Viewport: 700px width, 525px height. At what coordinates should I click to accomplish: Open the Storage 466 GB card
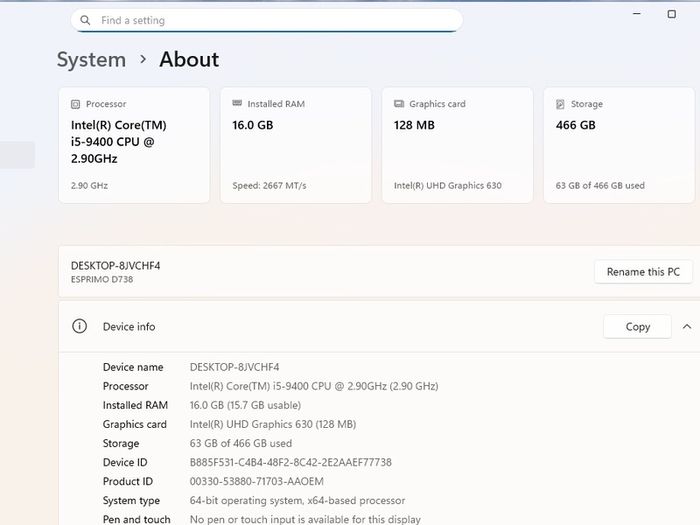619,145
